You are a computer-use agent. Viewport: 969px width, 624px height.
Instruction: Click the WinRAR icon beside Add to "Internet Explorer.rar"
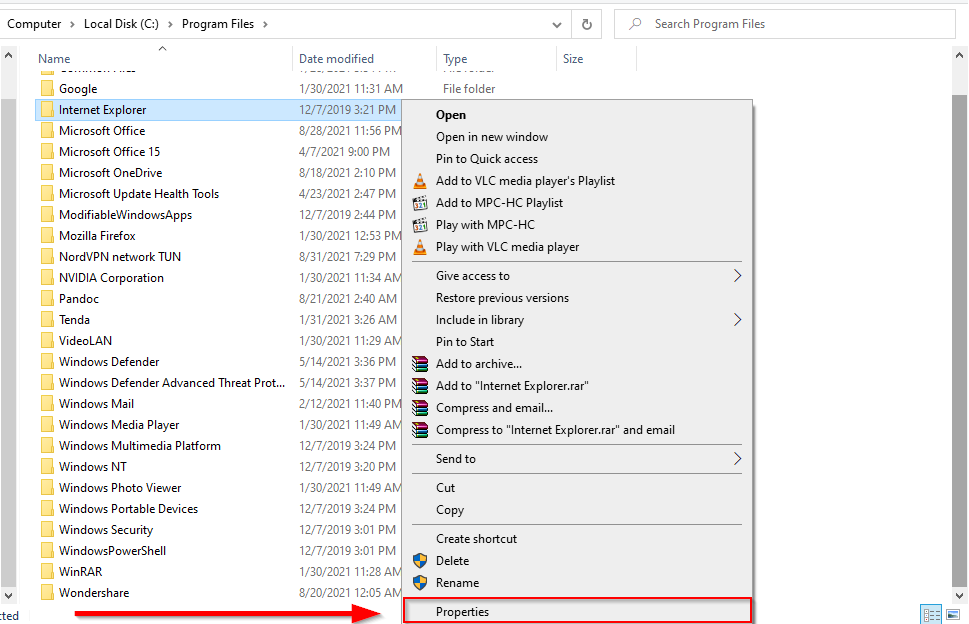pyautogui.click(x=420, y=386)
